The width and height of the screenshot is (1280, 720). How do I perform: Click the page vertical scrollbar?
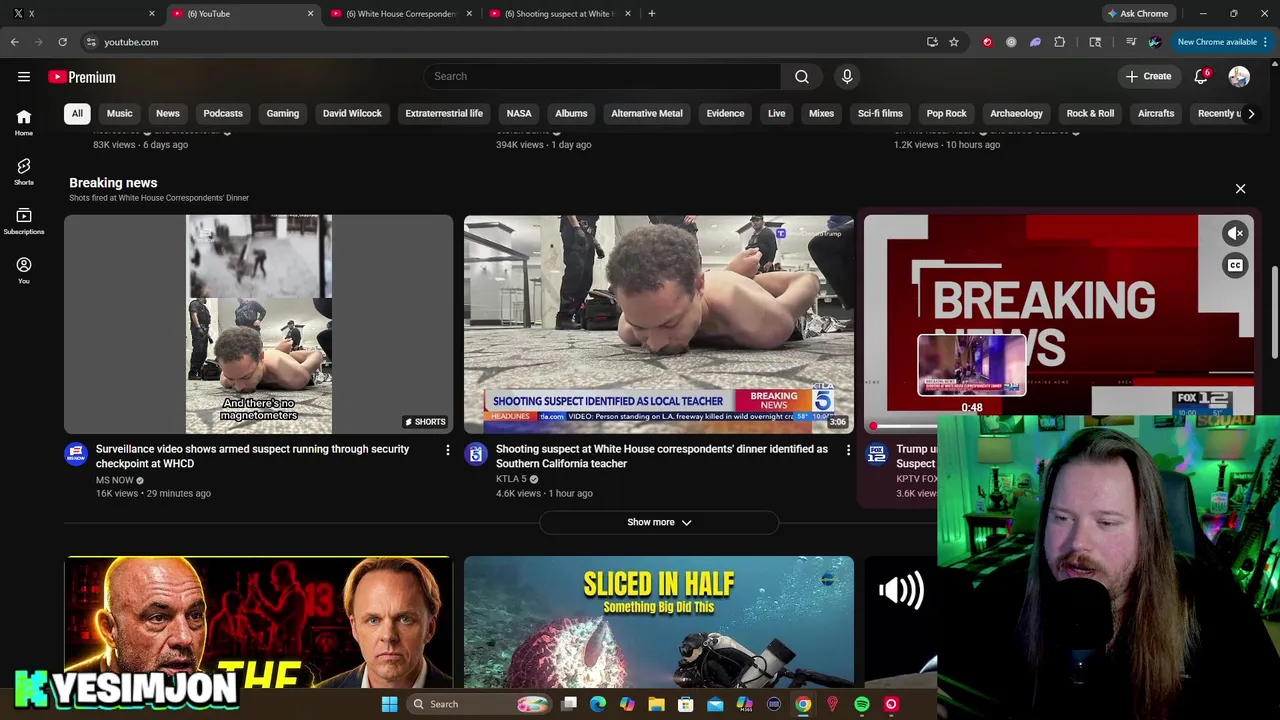[x=1274, y=312]
